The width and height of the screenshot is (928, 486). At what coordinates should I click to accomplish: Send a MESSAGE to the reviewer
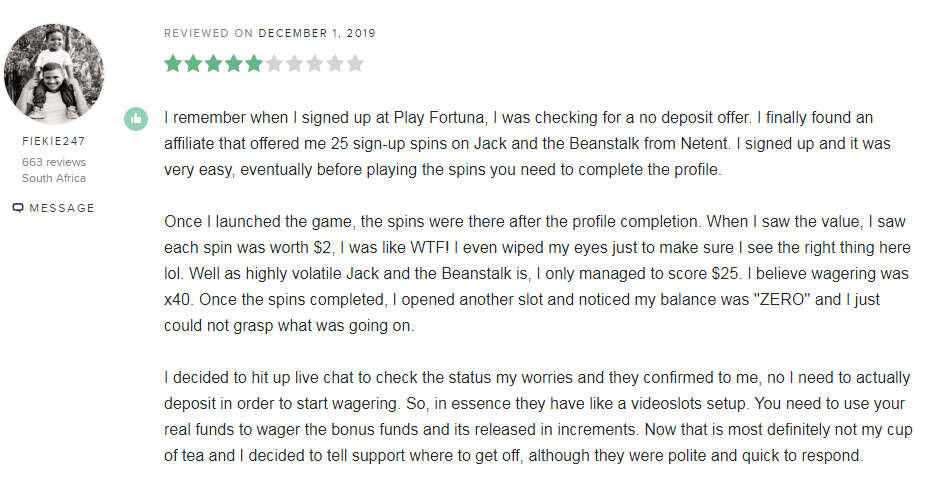coord(54,208)
